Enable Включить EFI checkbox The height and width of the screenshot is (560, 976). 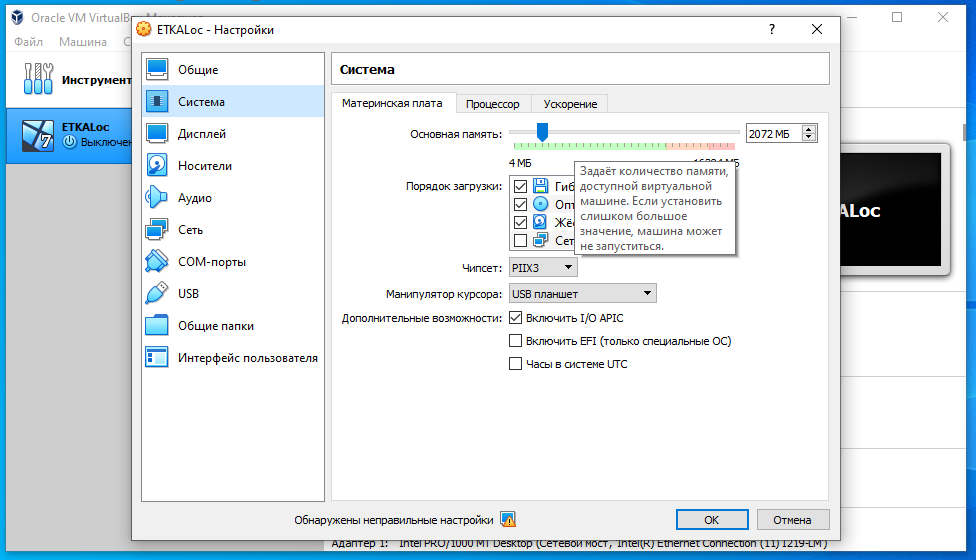515,341
